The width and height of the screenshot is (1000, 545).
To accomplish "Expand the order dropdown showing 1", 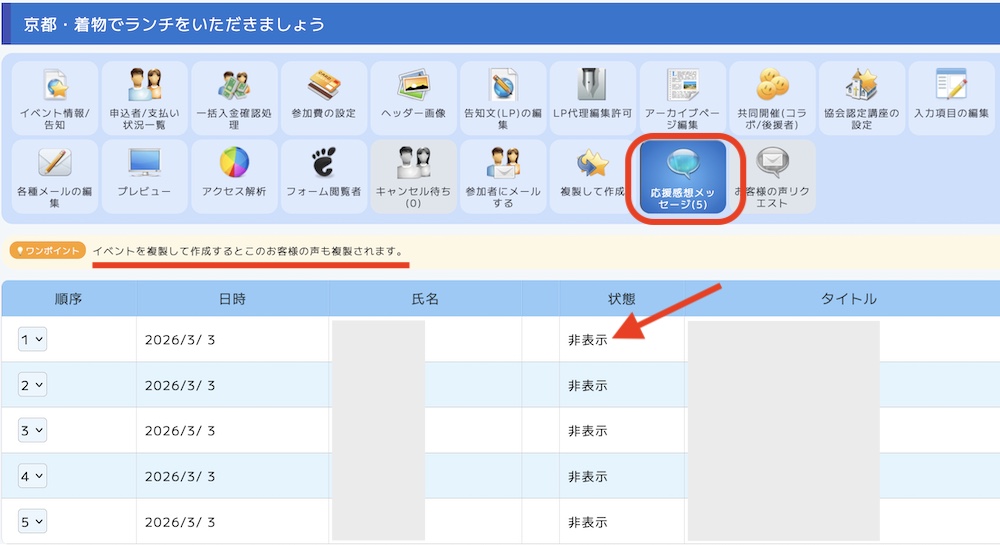I will [32, 340].
